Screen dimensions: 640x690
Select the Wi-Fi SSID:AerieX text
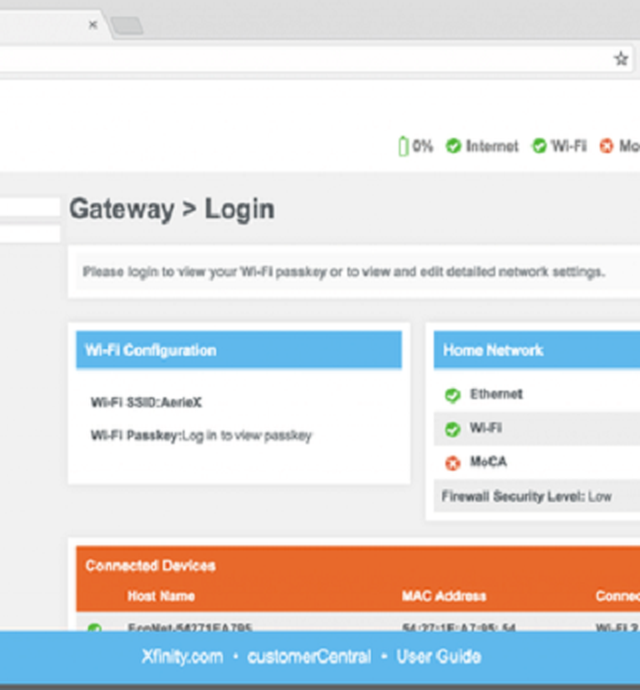[x=146, y=402]
